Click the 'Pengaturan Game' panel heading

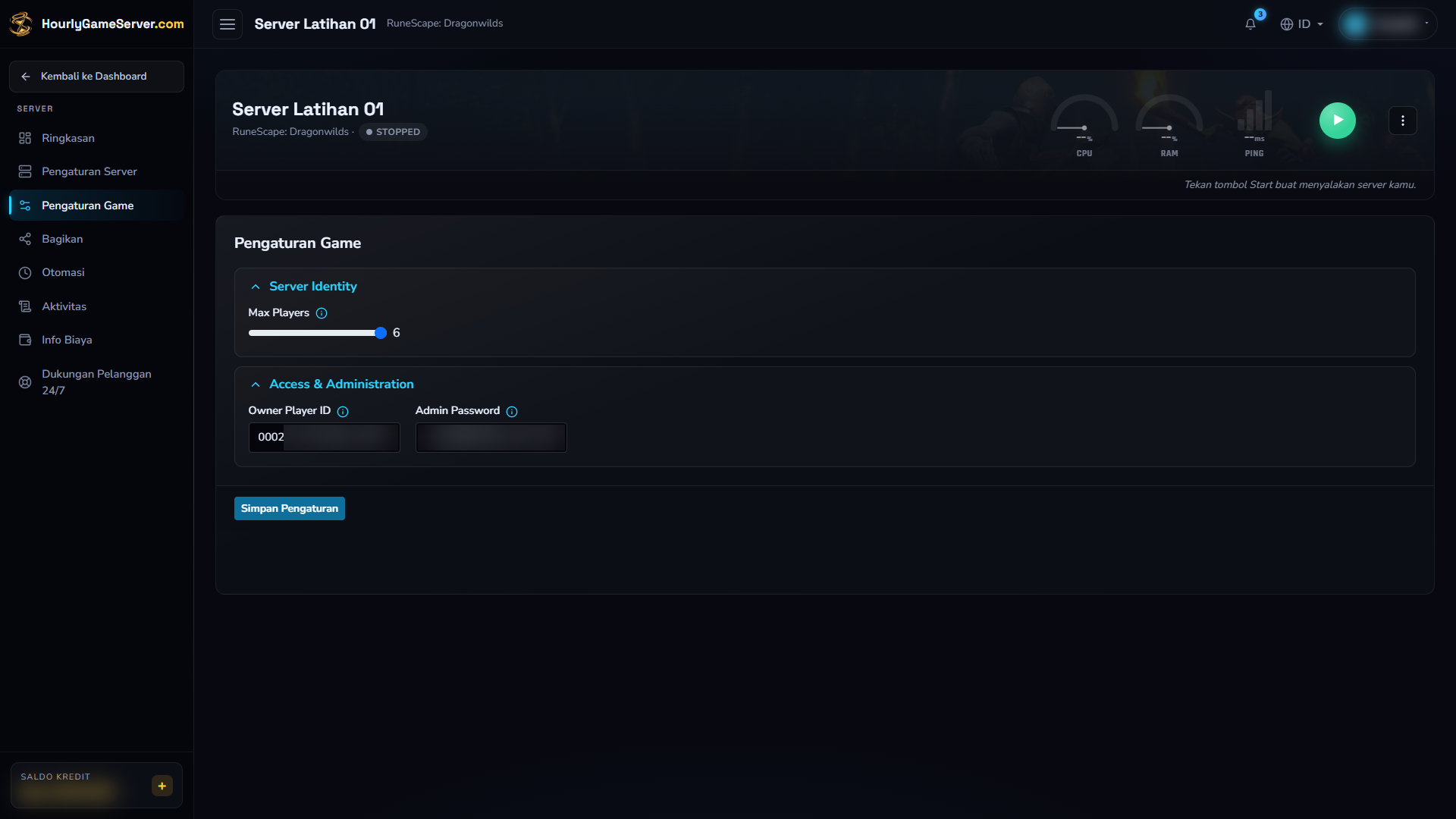click(297, 243)
